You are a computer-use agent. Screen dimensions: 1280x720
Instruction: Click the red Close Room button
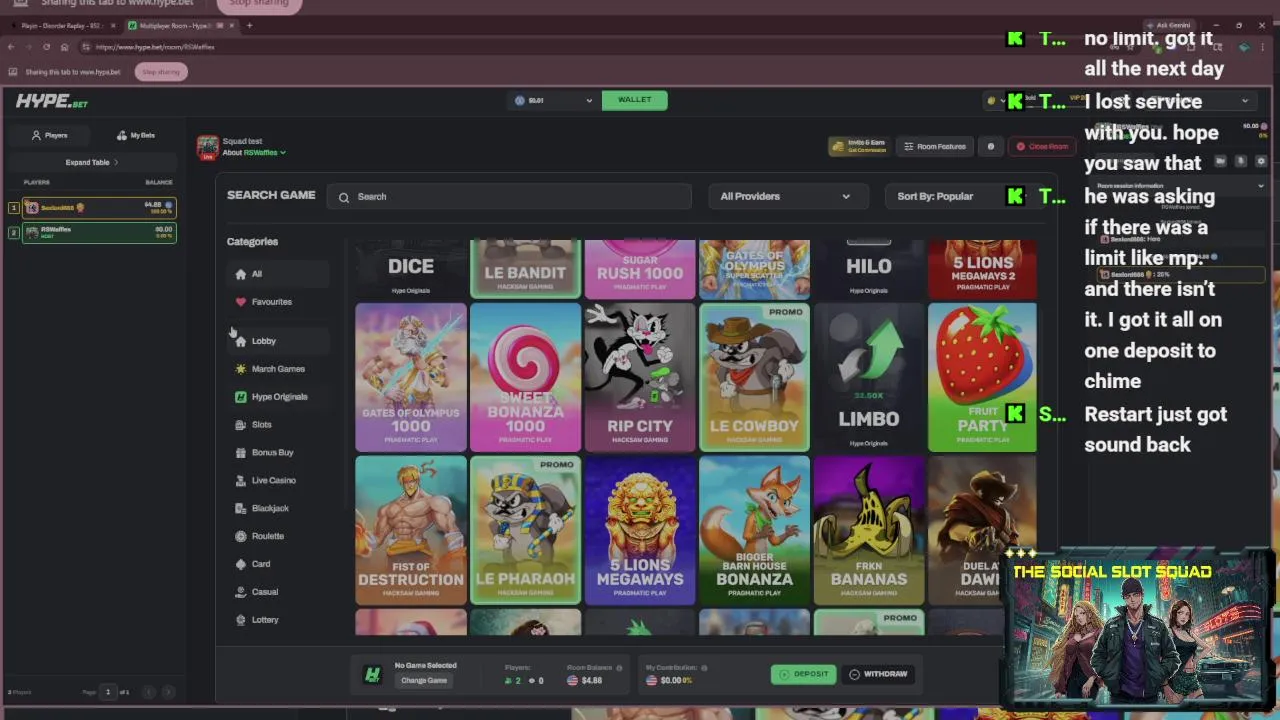pyautogui.click(x=1042, y=146)
